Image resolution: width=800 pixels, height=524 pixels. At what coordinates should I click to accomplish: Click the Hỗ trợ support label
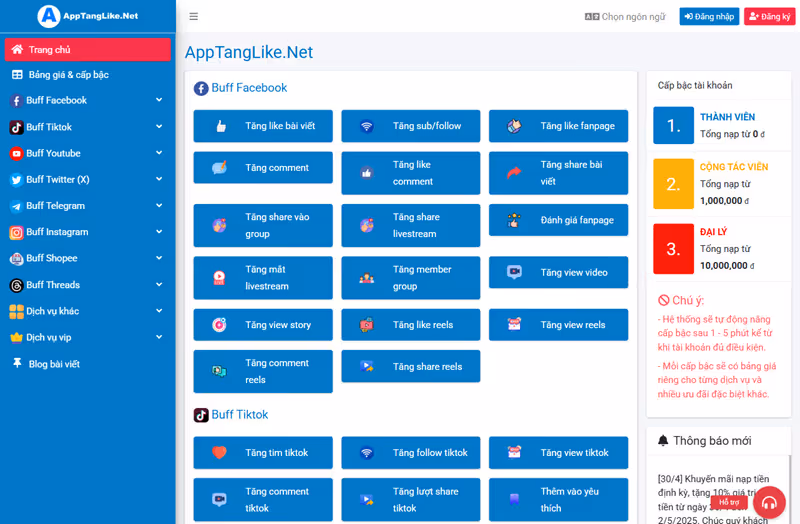729,503
